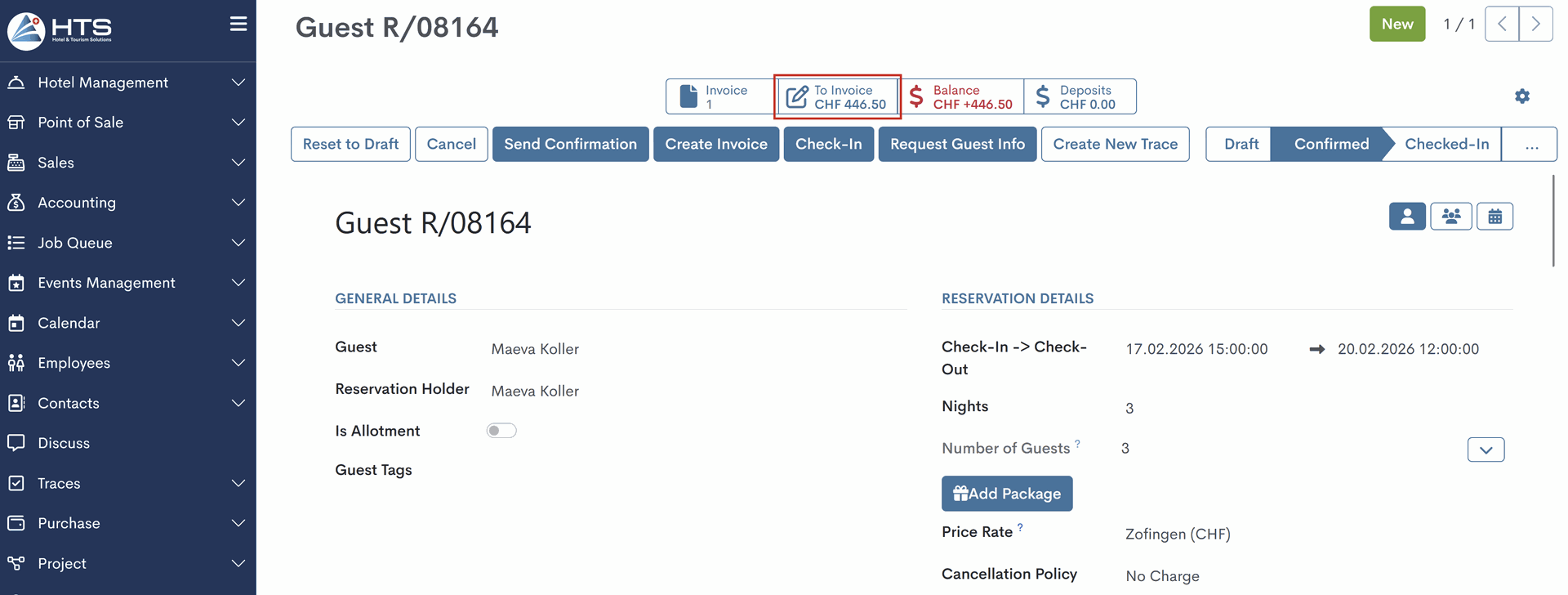Open the settings gear icon
The image size is (1568, 595).
coord(1522,96)
